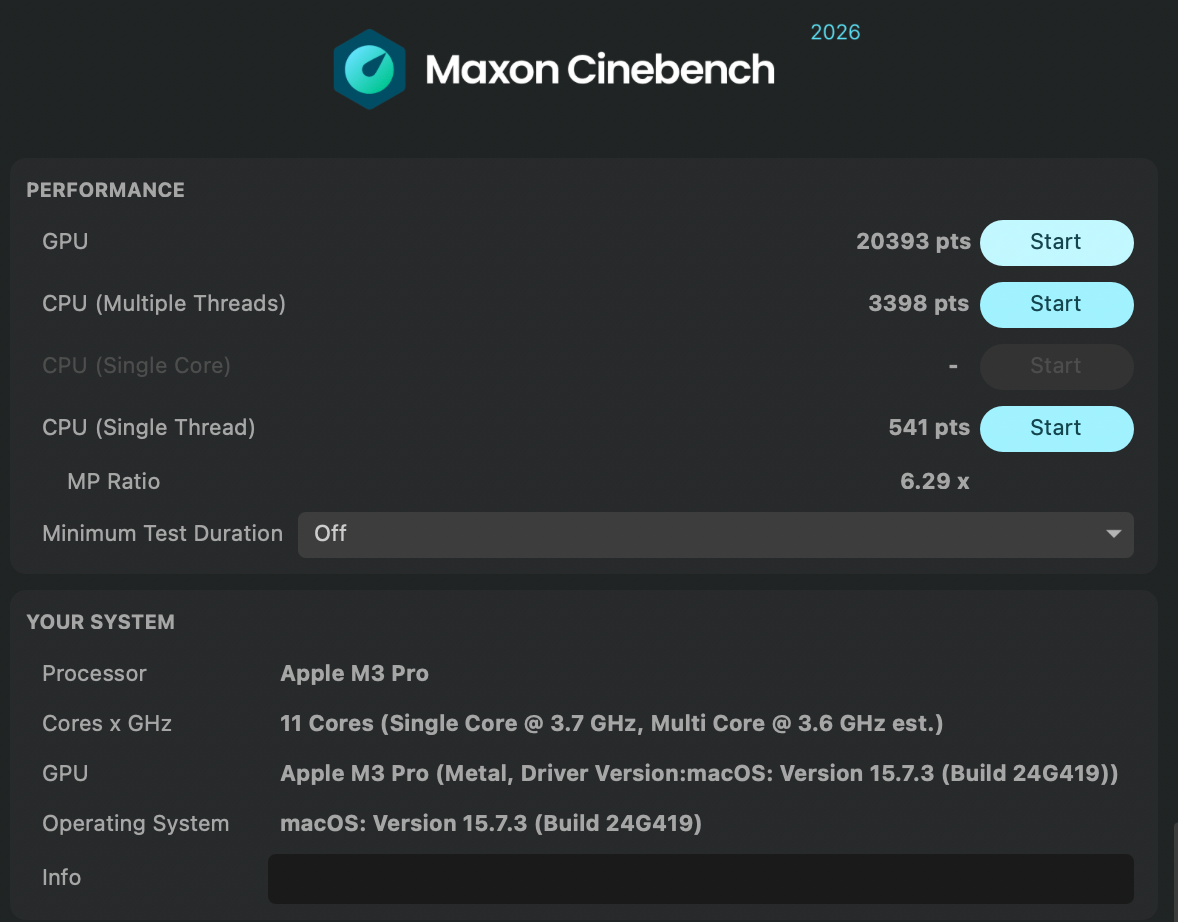The width and height of the screenshot is (1178, 922).
Task: Click the CPU (Multiple Threads) label
Action: click(x=164, y=303)
